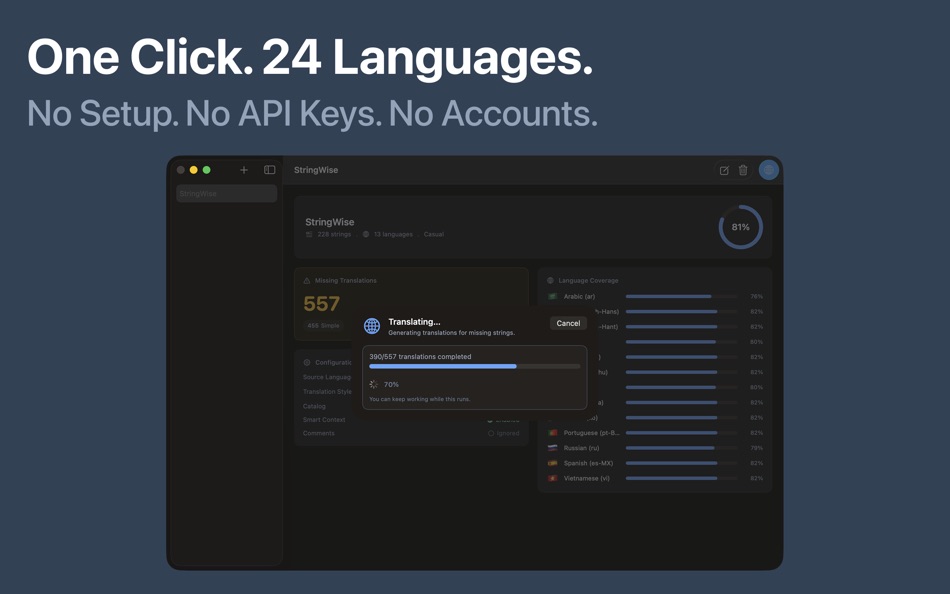Click the Spanish (es-MX) flag icon
The image size is (950, 594).
click(552, 463)
